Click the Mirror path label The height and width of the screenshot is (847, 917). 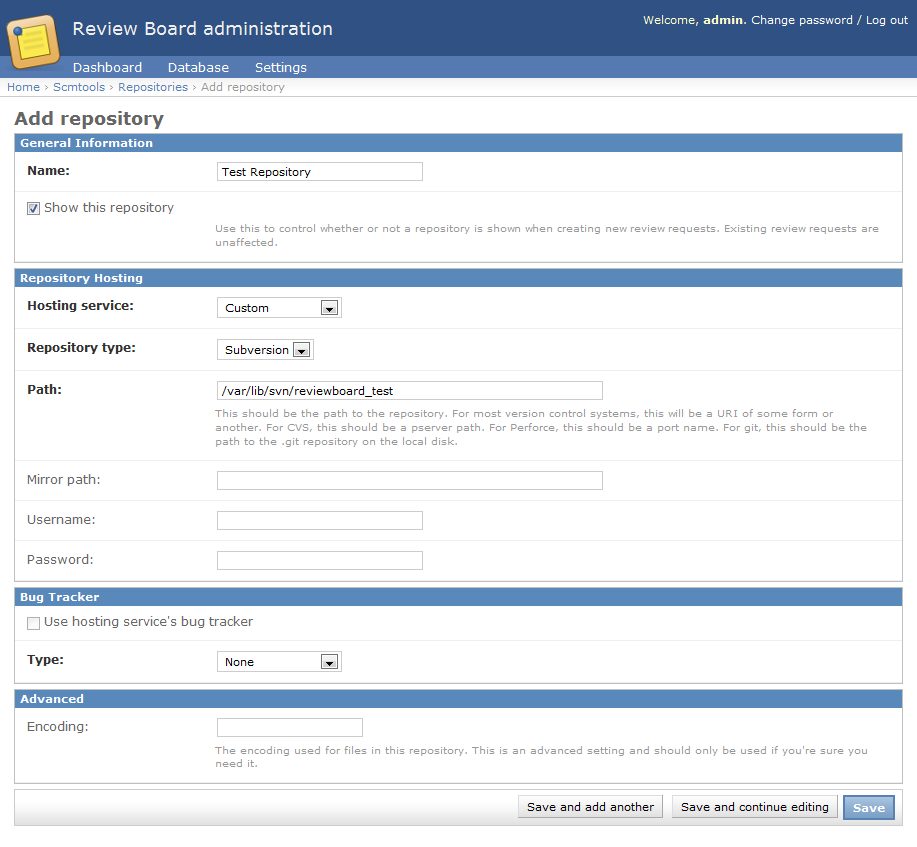[63, 480]
